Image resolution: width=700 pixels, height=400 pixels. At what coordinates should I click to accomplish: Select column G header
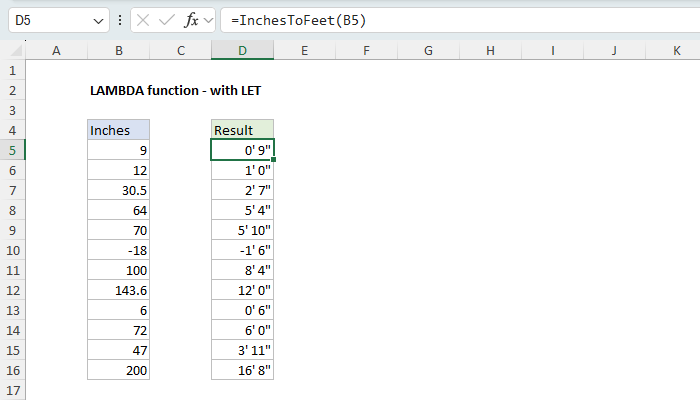[x=429, y=50]
